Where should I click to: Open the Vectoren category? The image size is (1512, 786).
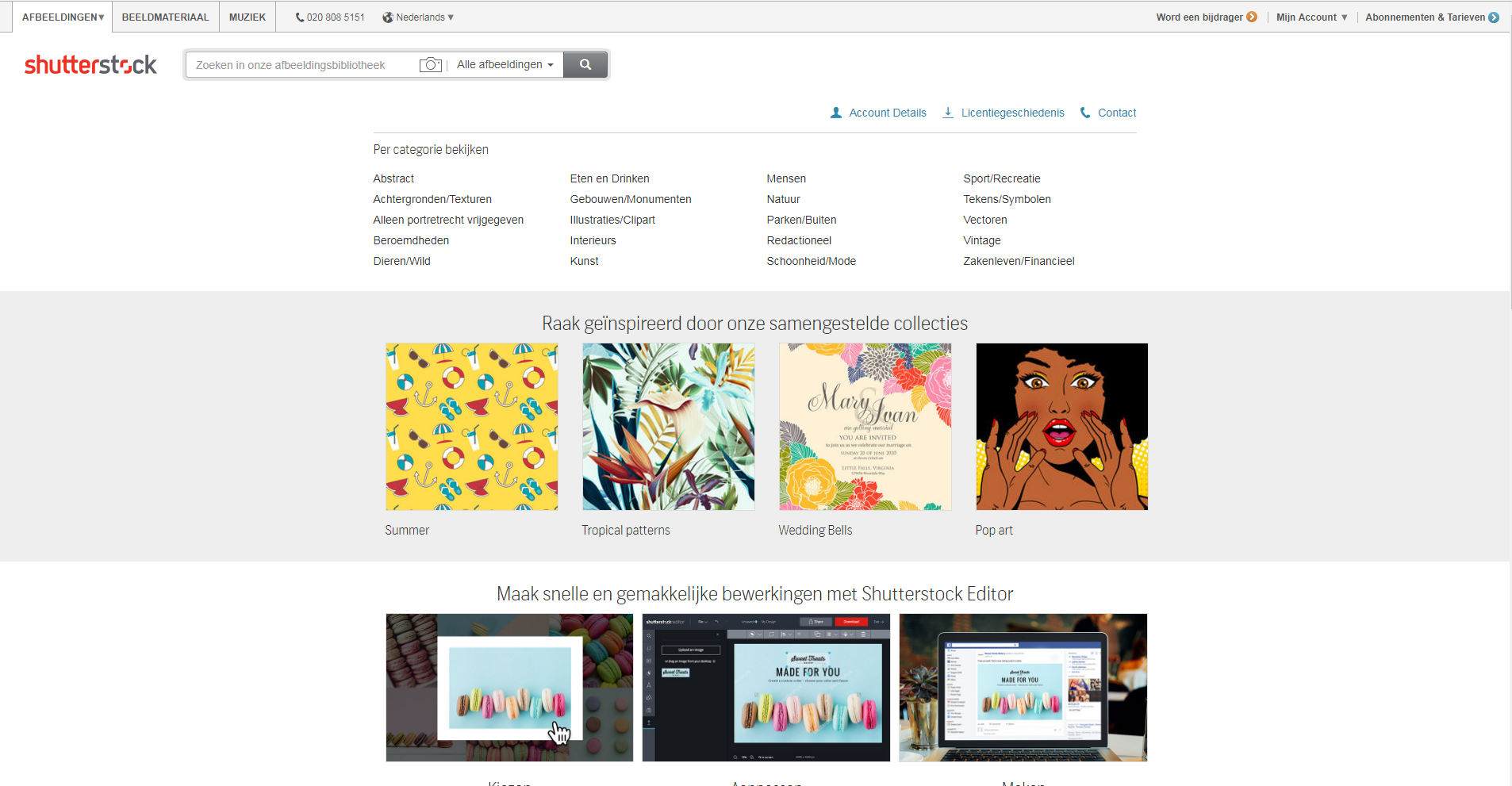click(984, 220)
